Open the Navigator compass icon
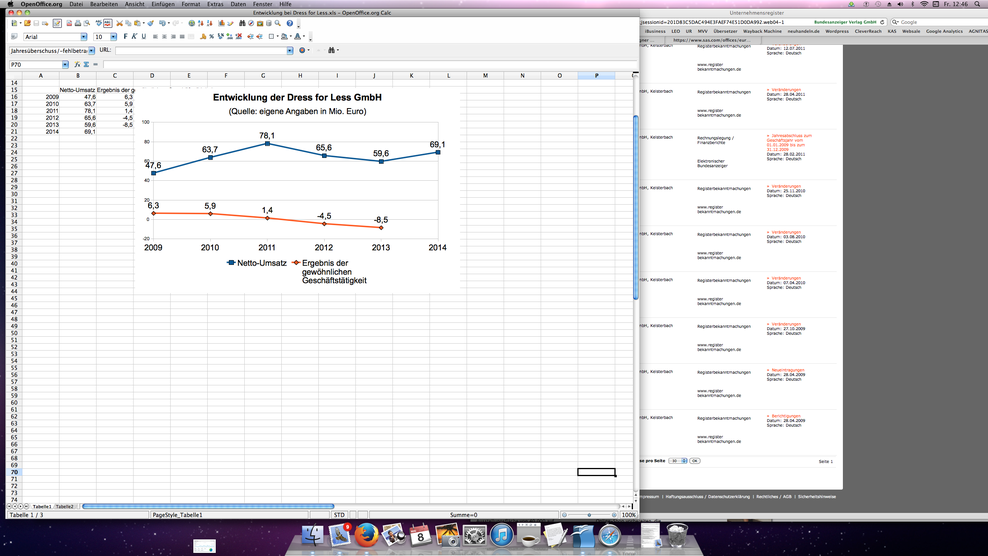Image resolution: width=988 pixels, height=556 pixels. pos(251,23)
